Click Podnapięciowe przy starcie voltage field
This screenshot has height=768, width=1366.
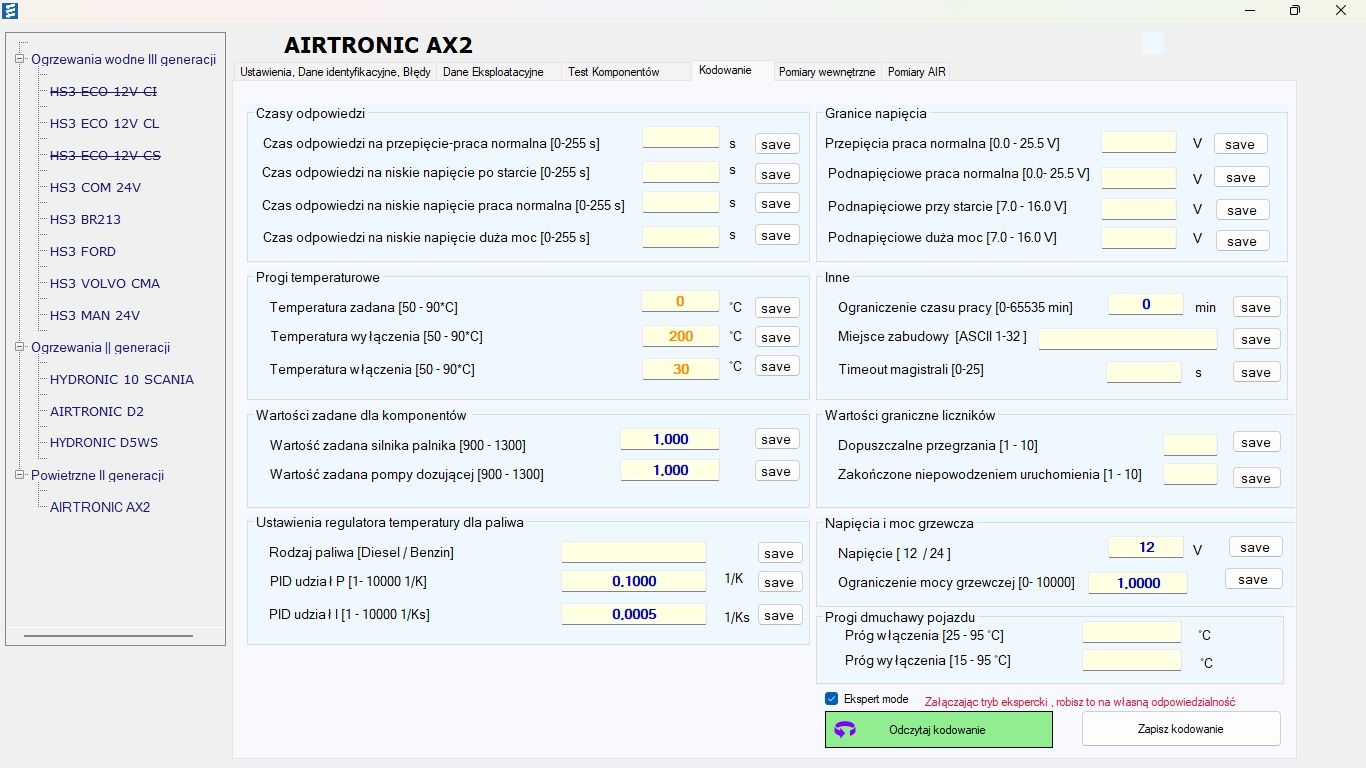(x=1139, y=209)
